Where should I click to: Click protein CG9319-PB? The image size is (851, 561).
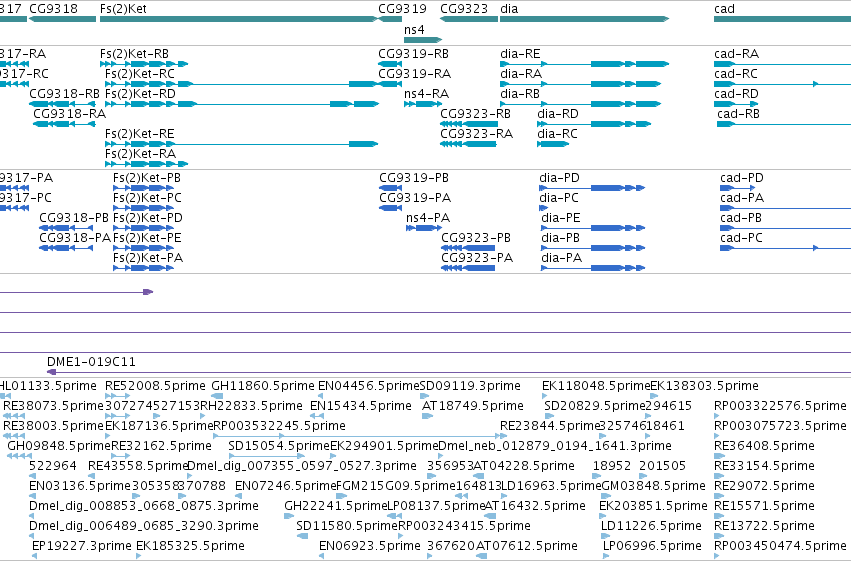pyautogui.click(x=414, y=178)
